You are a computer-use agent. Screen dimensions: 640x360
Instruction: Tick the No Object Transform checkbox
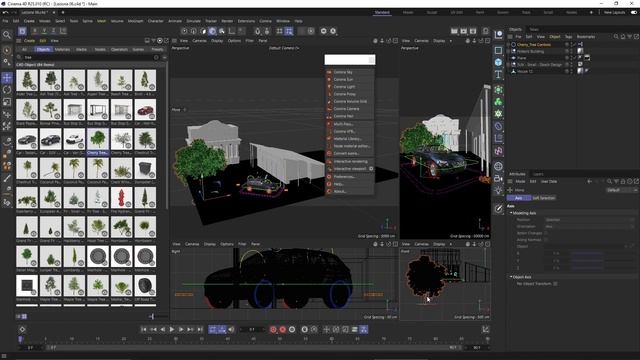tap(555, 284)
